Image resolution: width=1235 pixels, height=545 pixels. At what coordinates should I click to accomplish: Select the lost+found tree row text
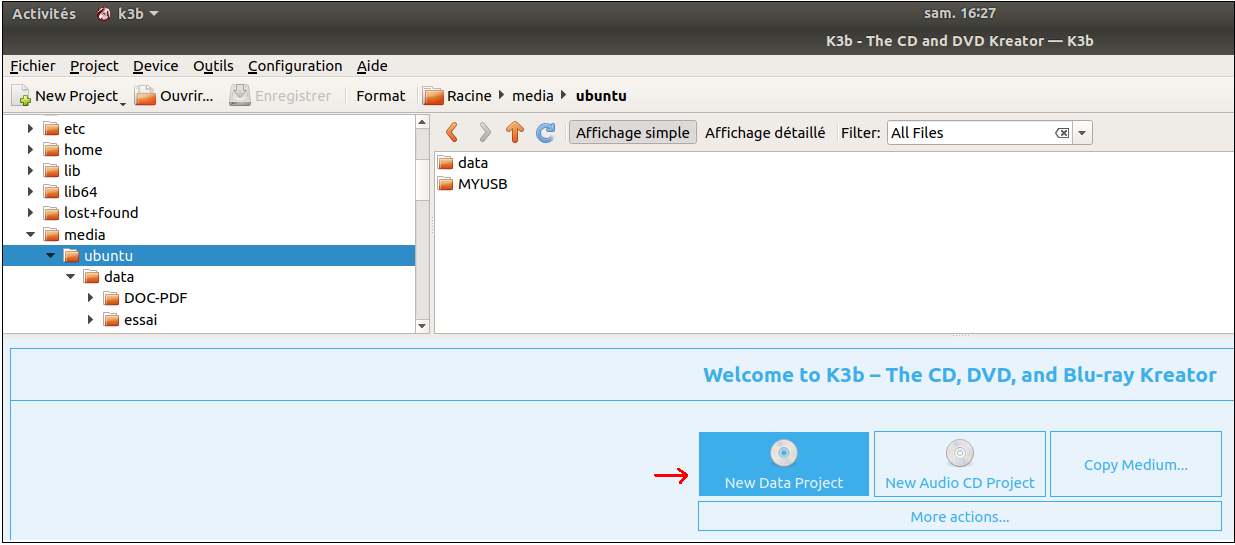click(x=101, y=212)
